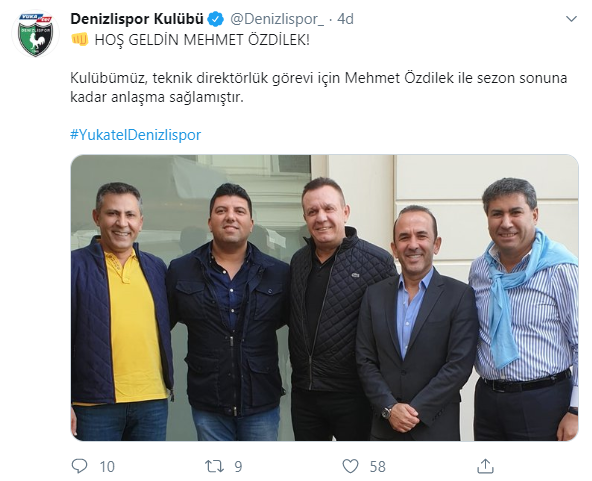The width and height of the screenshot is (592, 481).
Task: Click the reply speech bubble icon
Action: click(x=79, y=466)
